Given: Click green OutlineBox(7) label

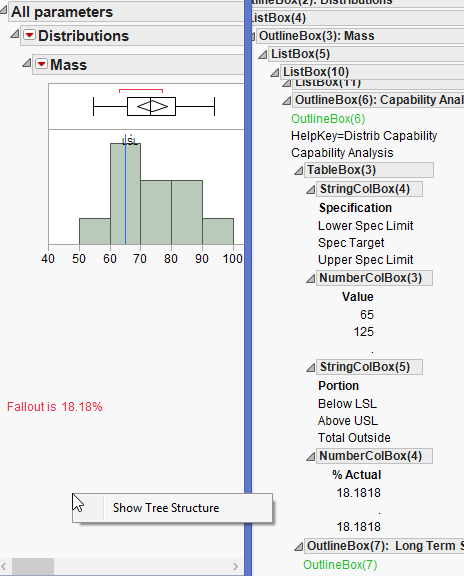Looking at the screenshot, I should point(340,565).
